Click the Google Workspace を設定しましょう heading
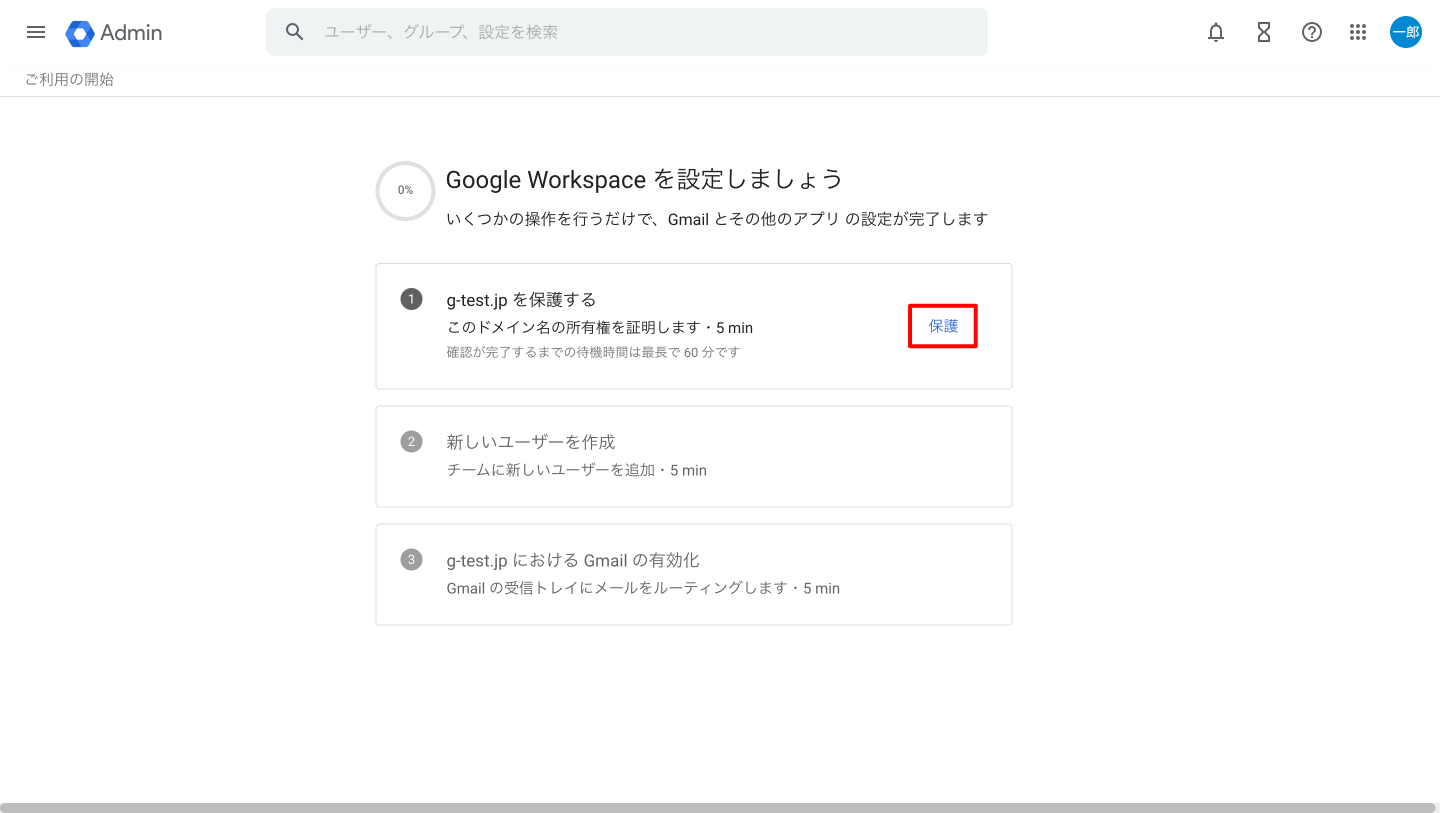Image resolution: width=1440 pixels, height=813 pixels. [644, 179]
